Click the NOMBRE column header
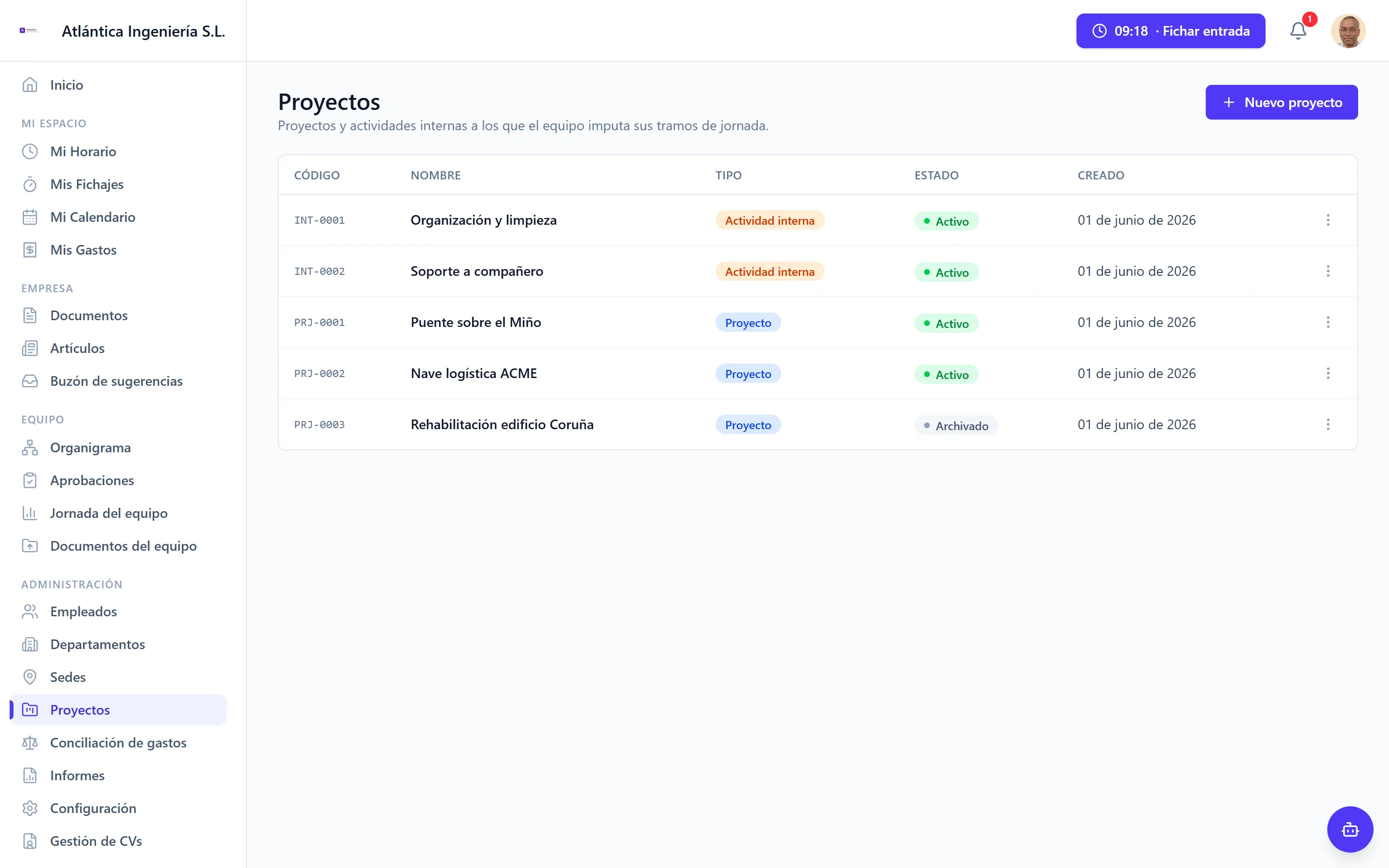1389x868 pixels. coord(436,175)
